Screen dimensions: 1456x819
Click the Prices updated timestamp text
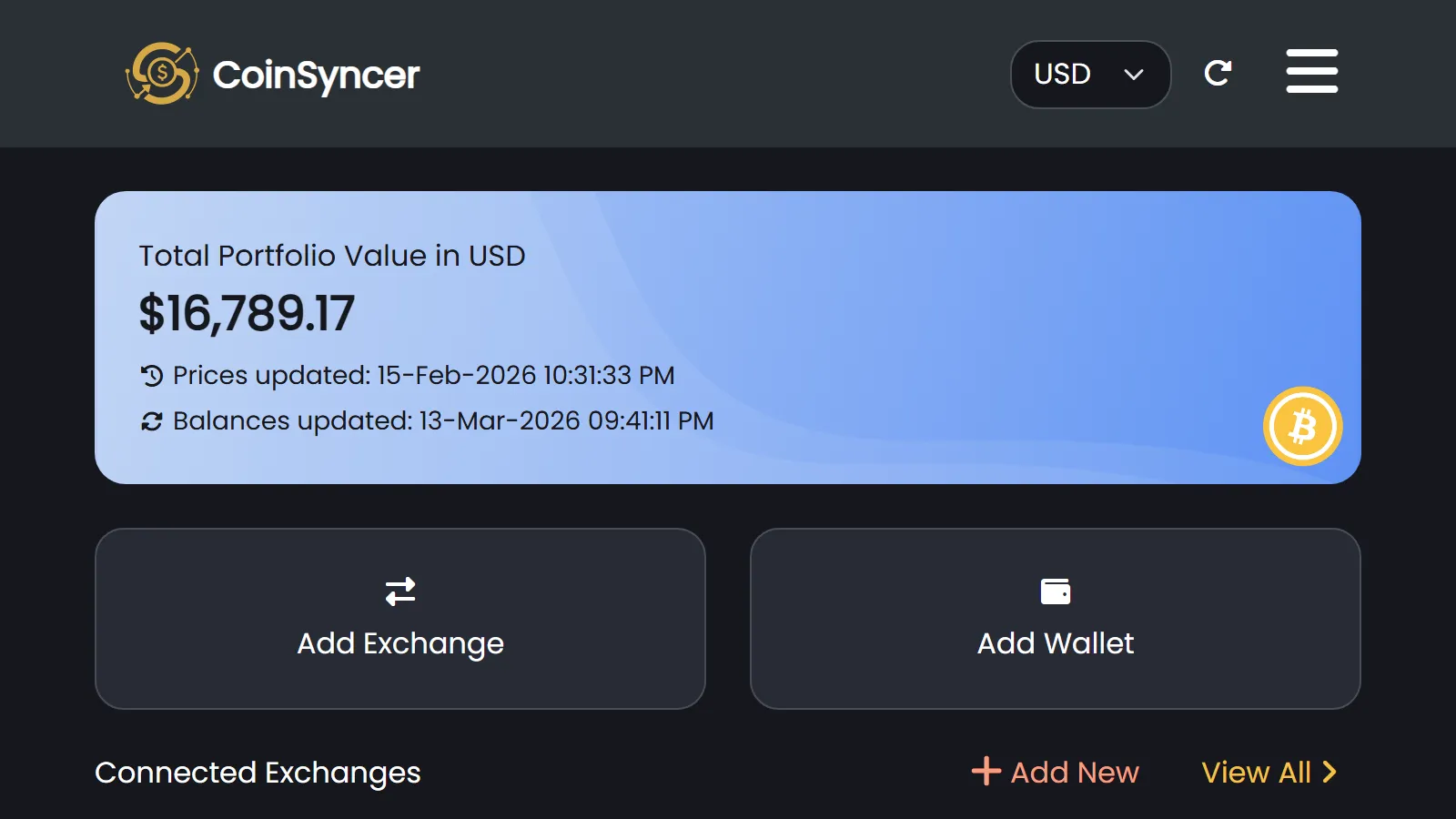point(424,375)
